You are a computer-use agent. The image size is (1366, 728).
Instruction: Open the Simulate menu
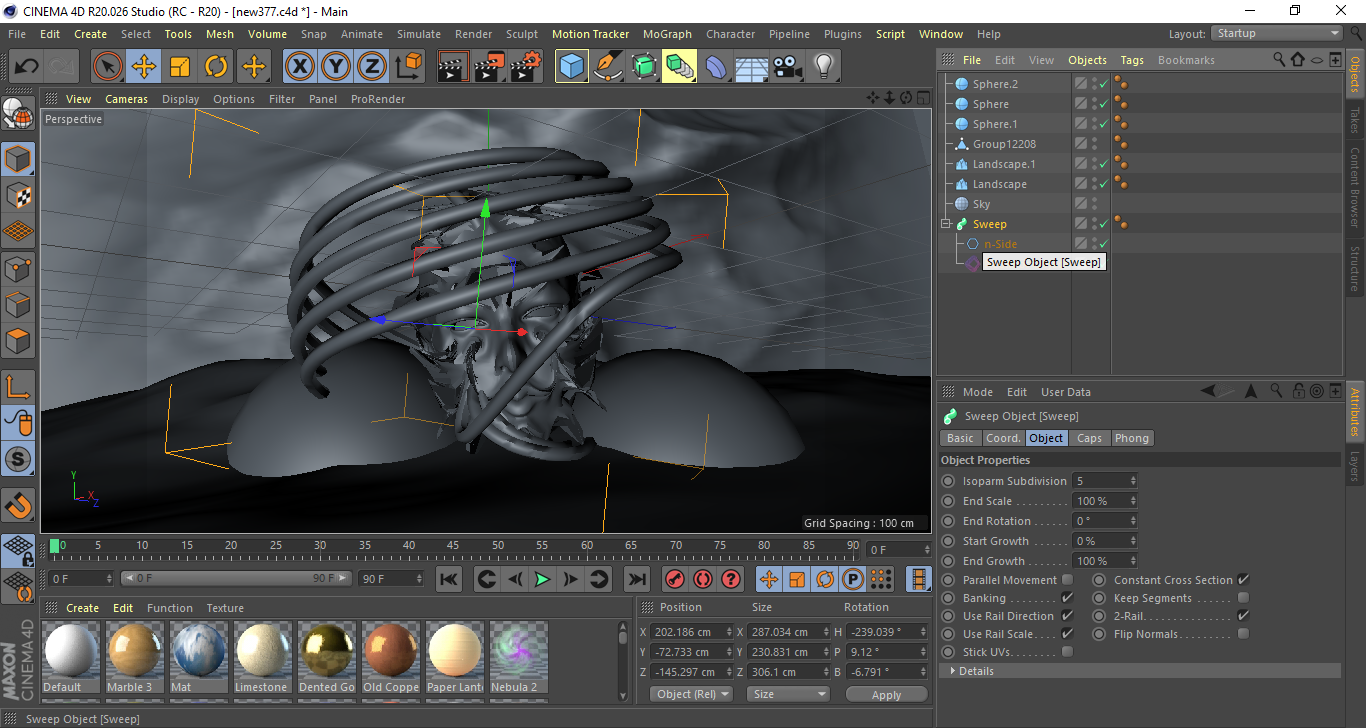pyautogui.click(x=418, y=34)
